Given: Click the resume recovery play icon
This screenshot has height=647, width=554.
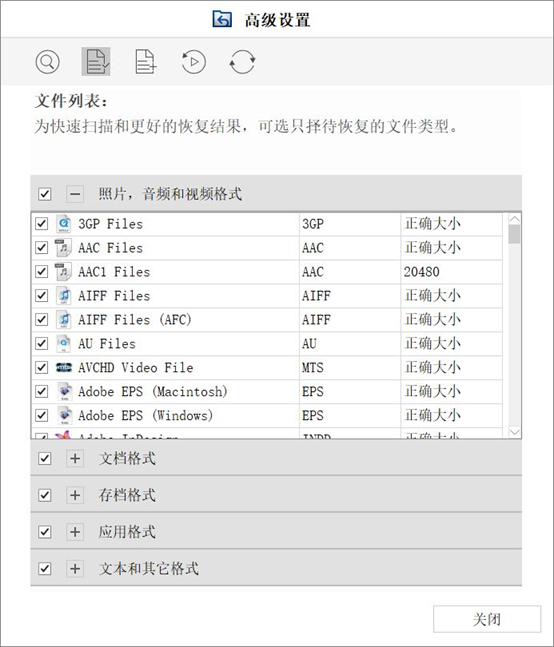Looking at the screenshot, I should 193,62.
